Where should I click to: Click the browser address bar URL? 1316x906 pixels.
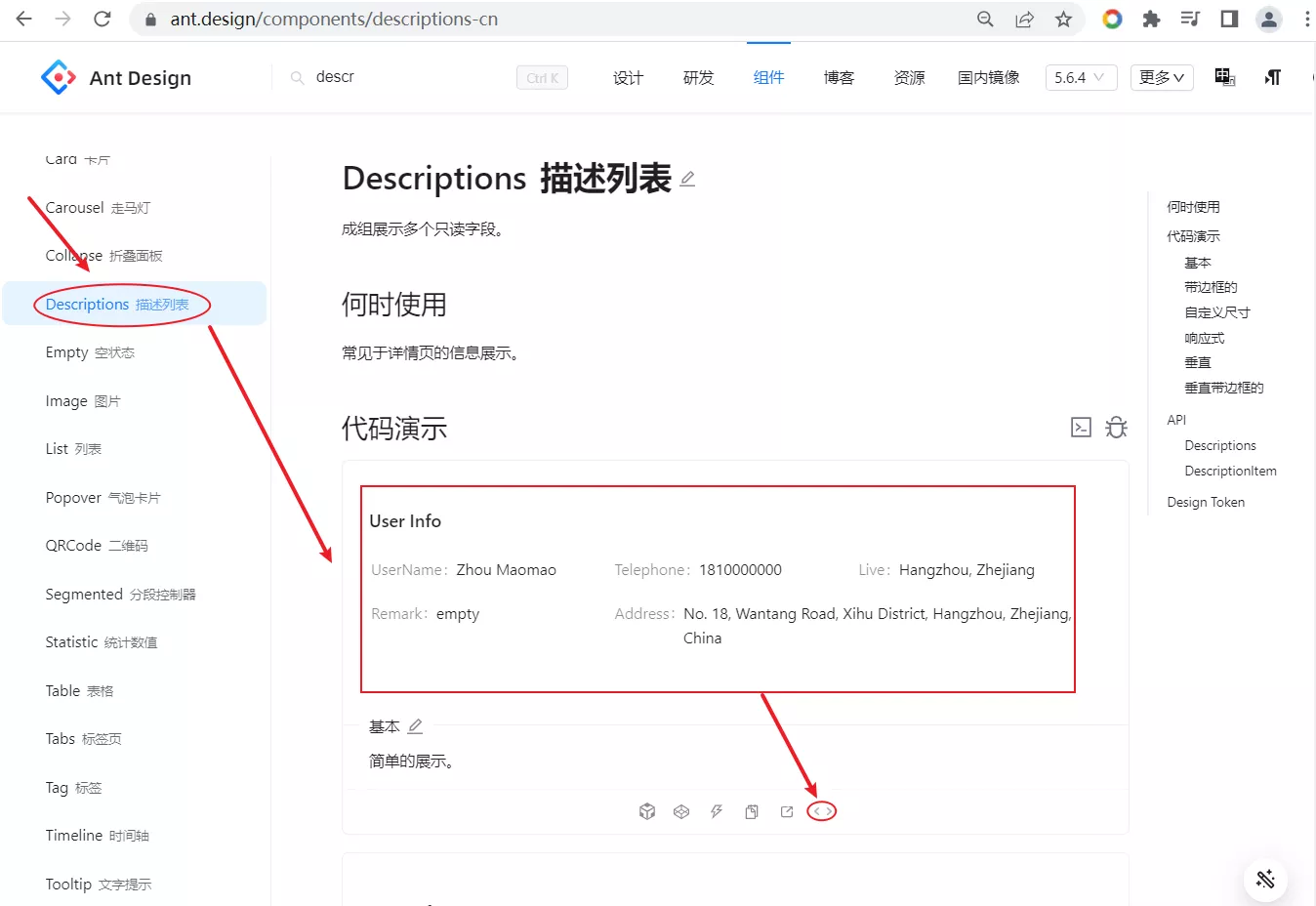[334, 20]
